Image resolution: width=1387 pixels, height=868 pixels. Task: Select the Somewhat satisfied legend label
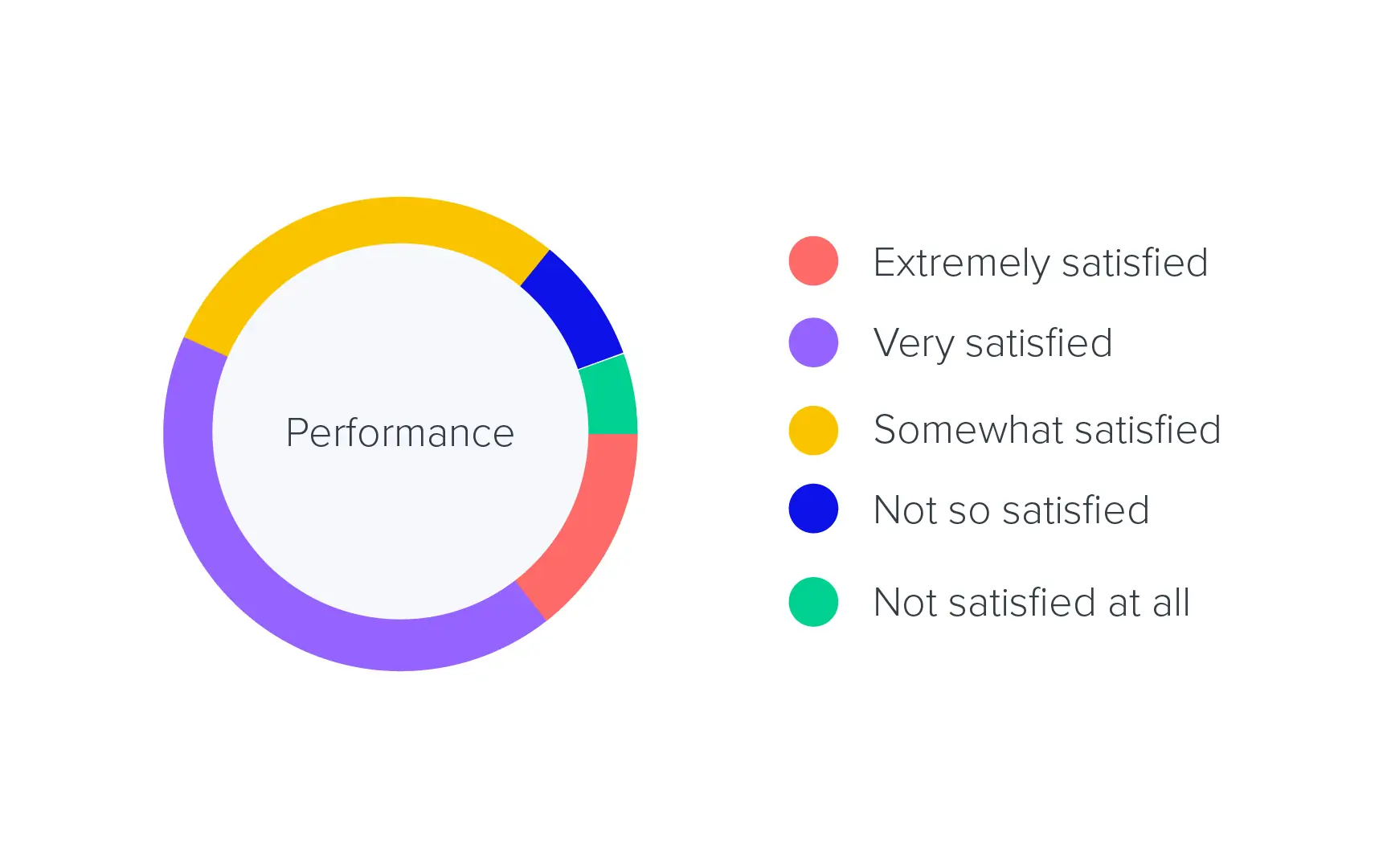pyautogui.click(x=1047, y=430)
